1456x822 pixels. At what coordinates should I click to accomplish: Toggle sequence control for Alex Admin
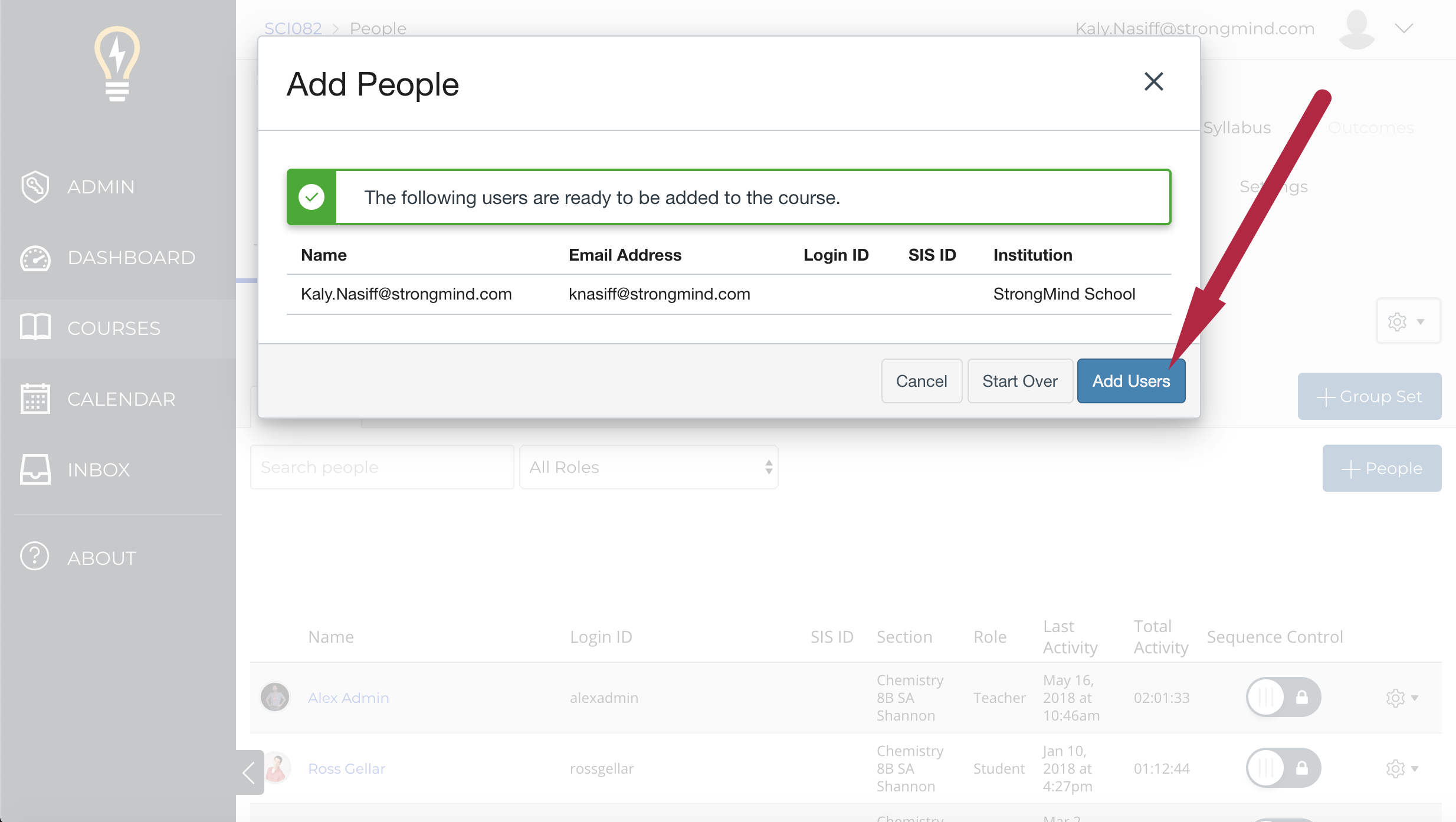pos(1283,698)
